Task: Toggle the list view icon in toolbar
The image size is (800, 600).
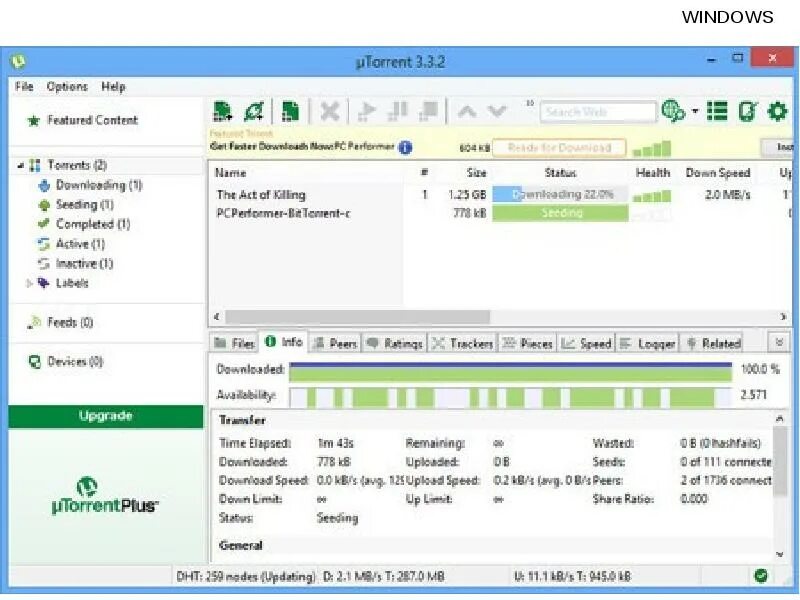Action: [717, 111]
